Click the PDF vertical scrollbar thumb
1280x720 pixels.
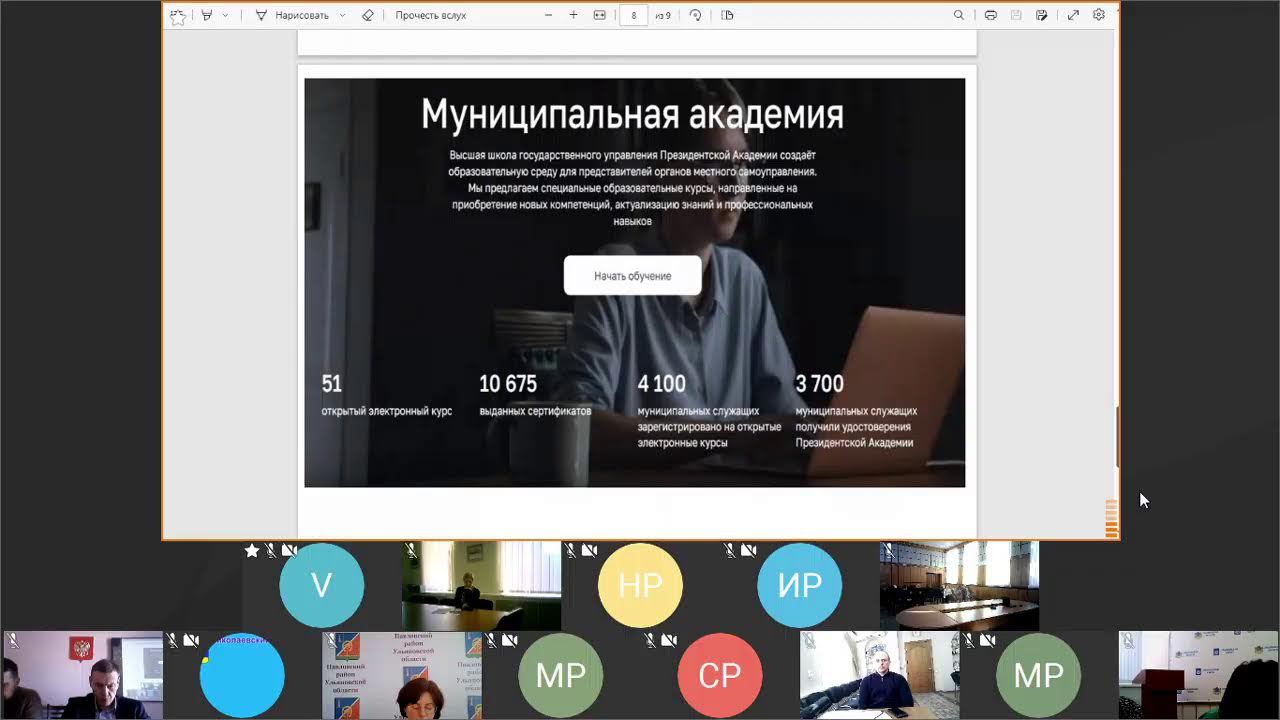(1117, 436)
